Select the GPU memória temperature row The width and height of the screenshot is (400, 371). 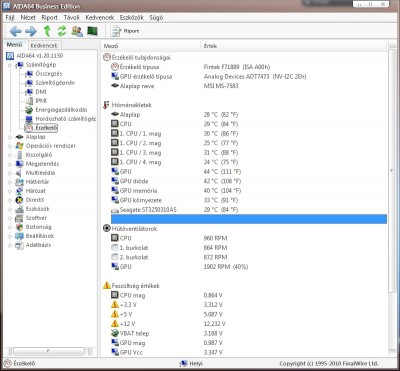(x=249, y=191)
